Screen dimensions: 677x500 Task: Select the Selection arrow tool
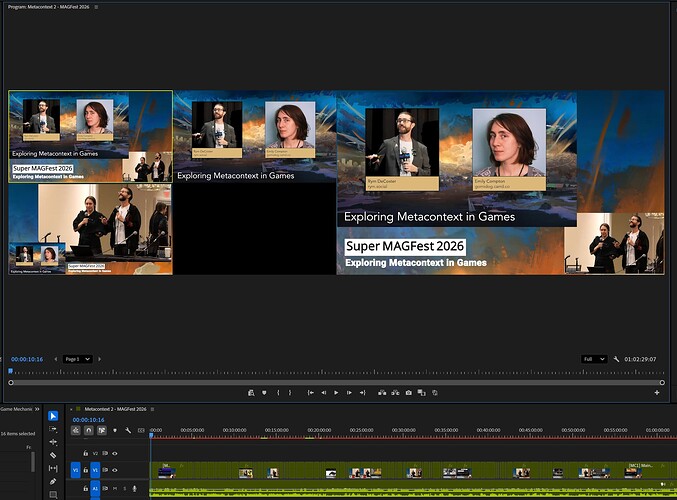tap(53, 416)
